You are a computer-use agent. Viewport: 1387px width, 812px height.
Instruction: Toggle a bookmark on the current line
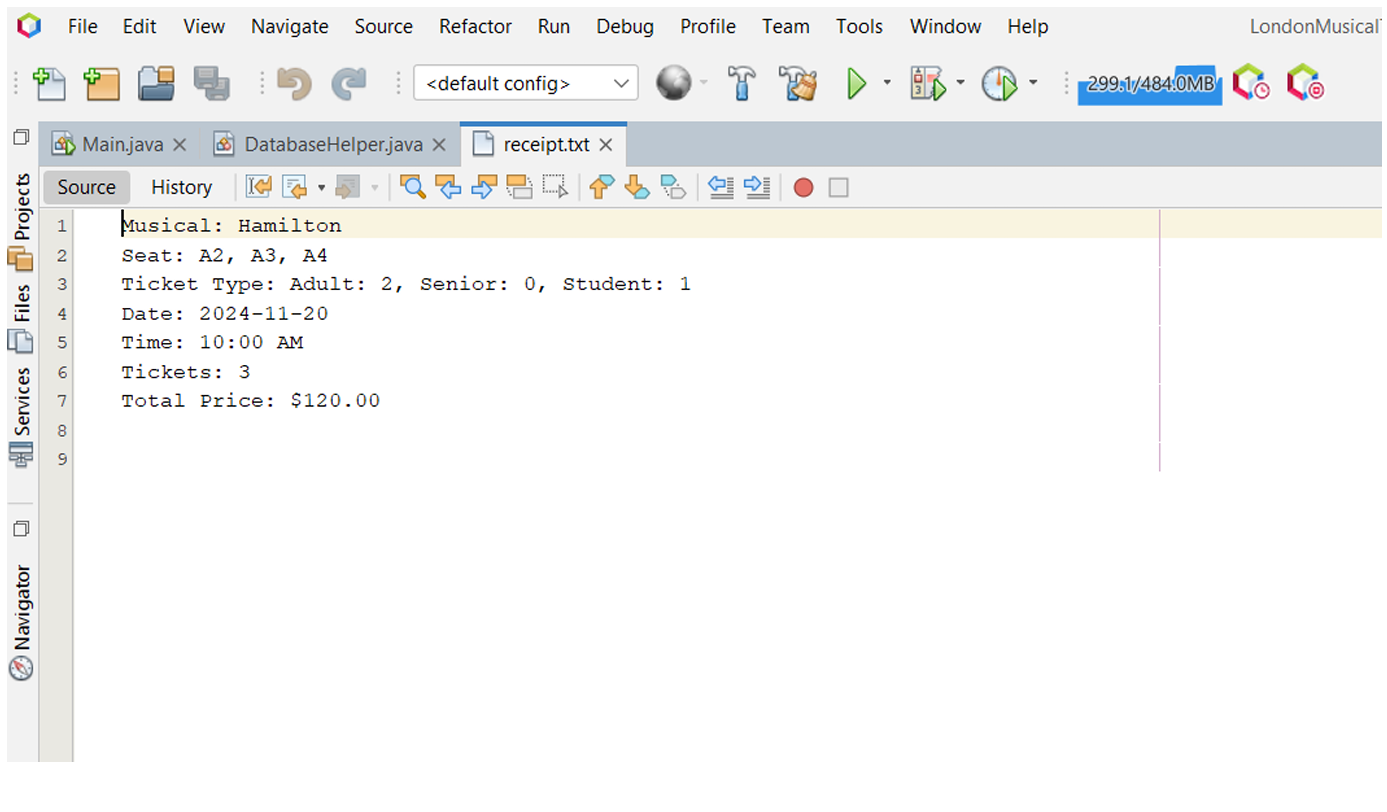(672, 187)
